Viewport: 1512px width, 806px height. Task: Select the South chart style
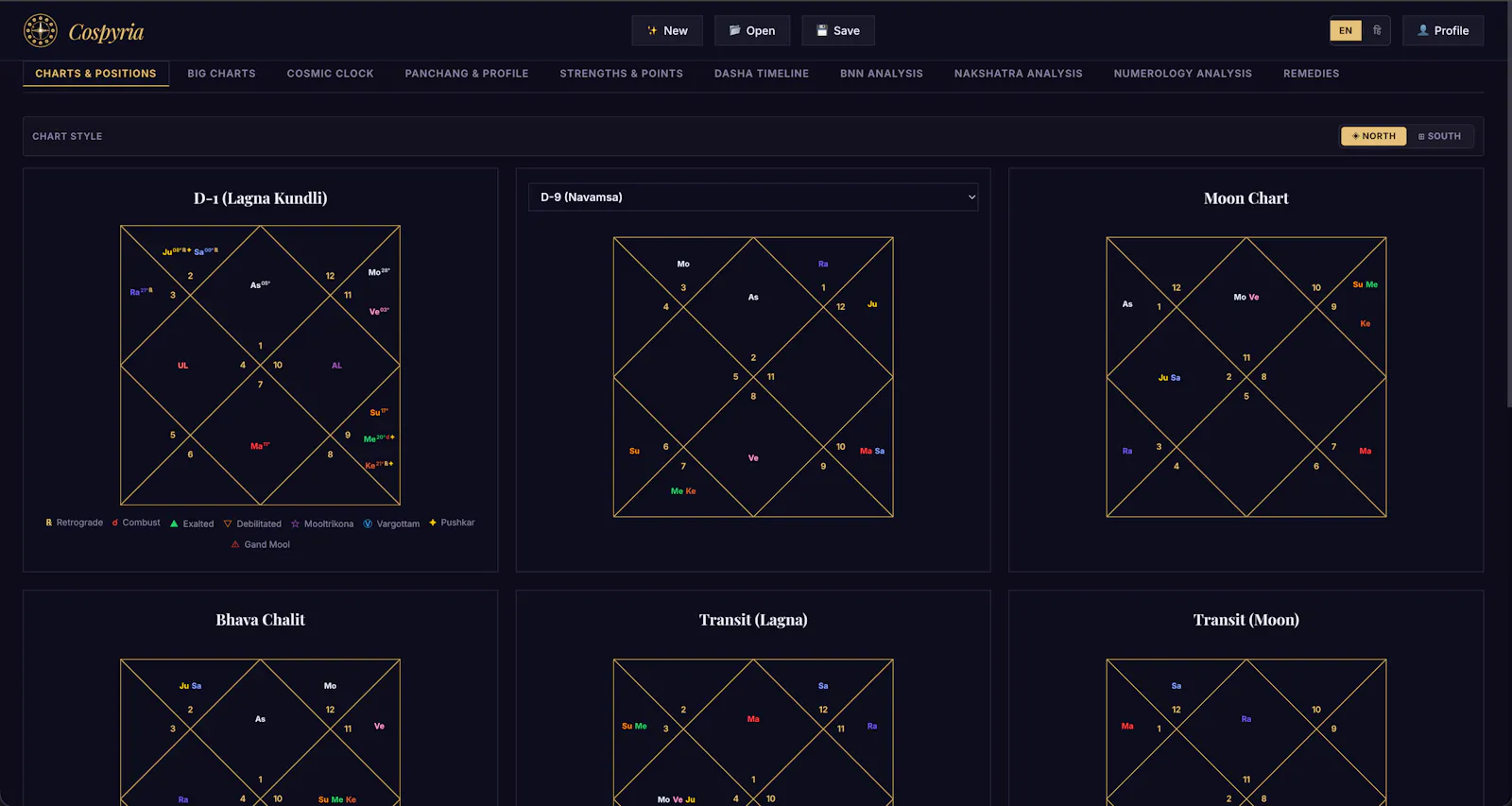coord(1439,136)
